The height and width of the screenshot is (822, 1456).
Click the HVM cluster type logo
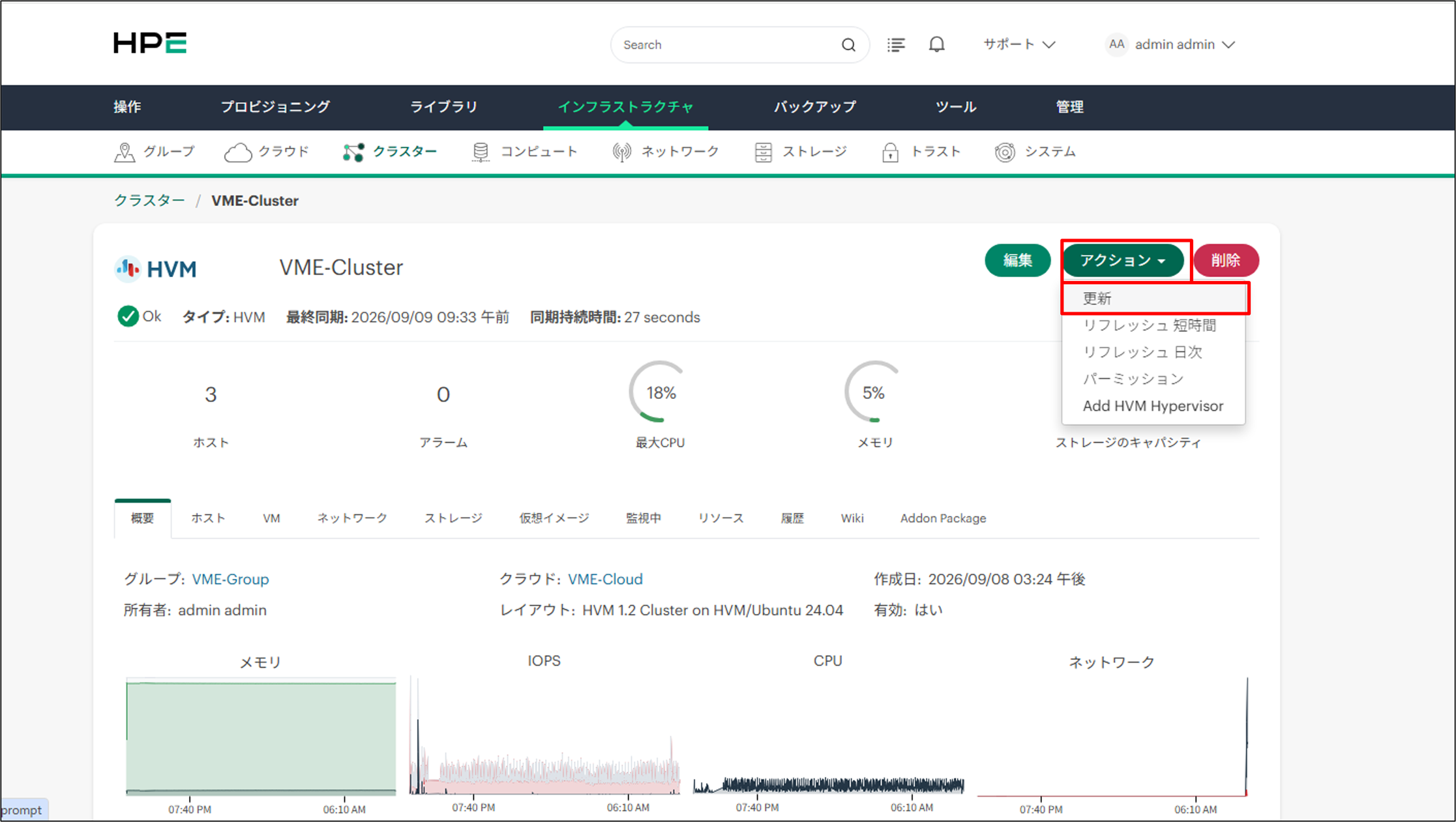coord(156,269)
